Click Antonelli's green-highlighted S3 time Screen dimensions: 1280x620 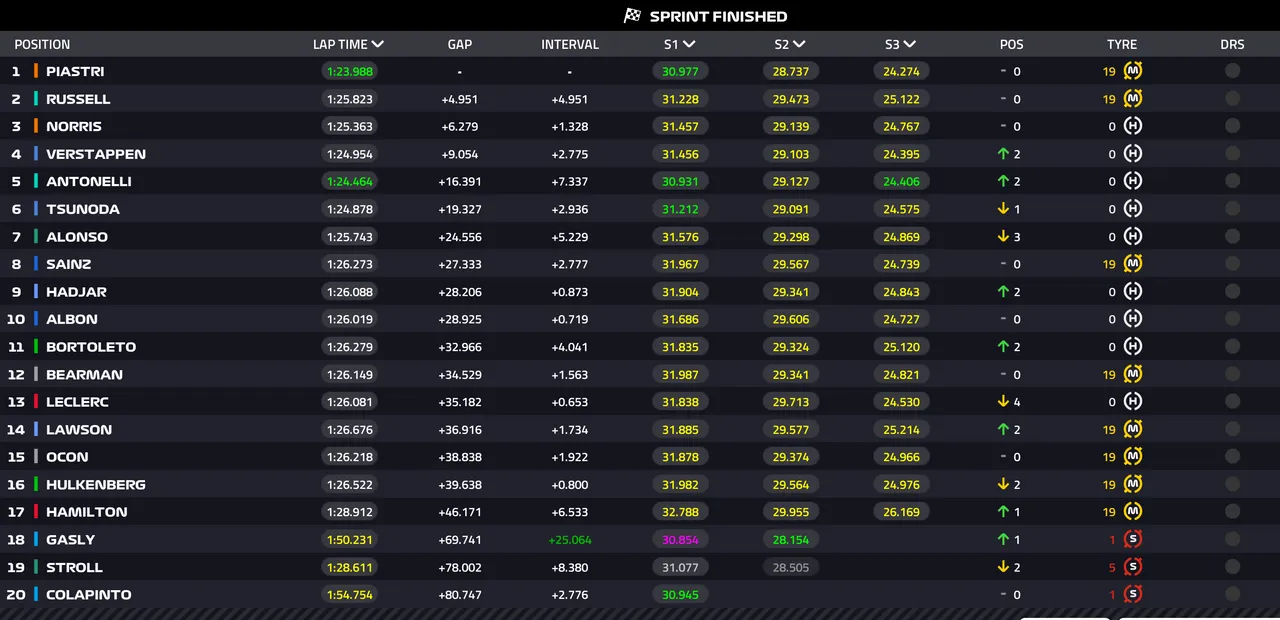tap(899, 181)
